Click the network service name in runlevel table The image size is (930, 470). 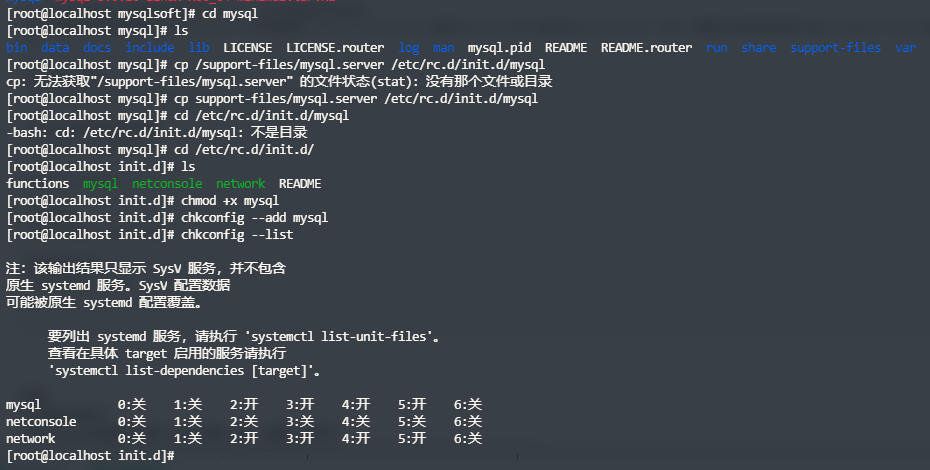pyautogui.click(x=31, y=439)
